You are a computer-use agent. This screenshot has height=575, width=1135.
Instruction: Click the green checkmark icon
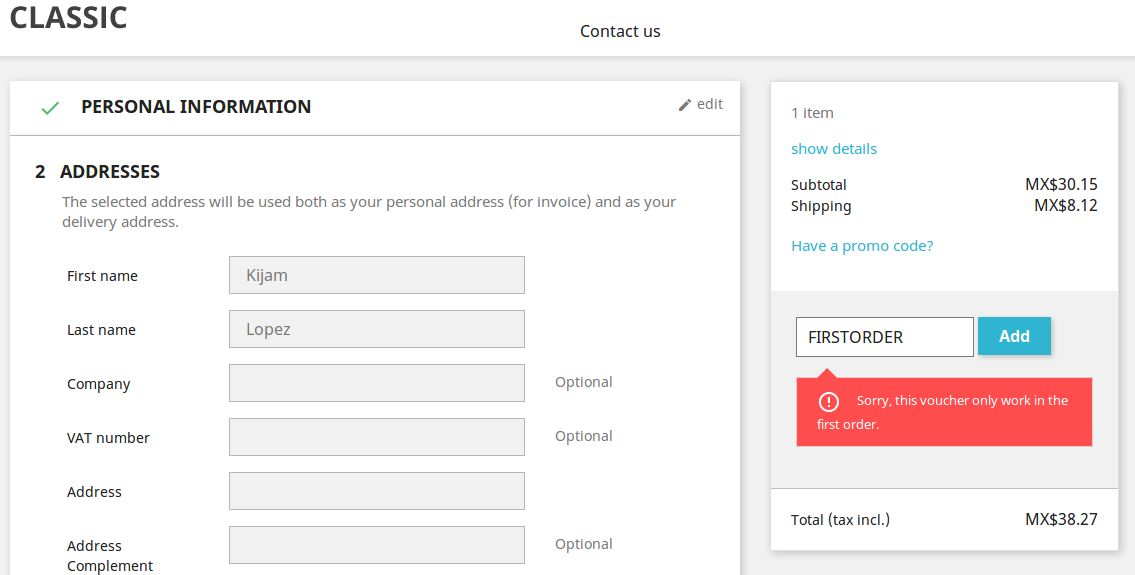50,108
